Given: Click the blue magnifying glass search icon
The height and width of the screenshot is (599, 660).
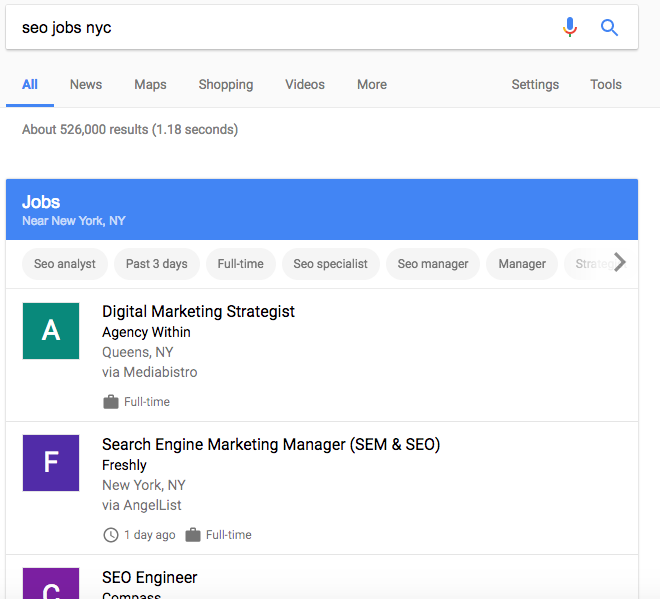Looking at the screenshot, I should click(609, 28).
